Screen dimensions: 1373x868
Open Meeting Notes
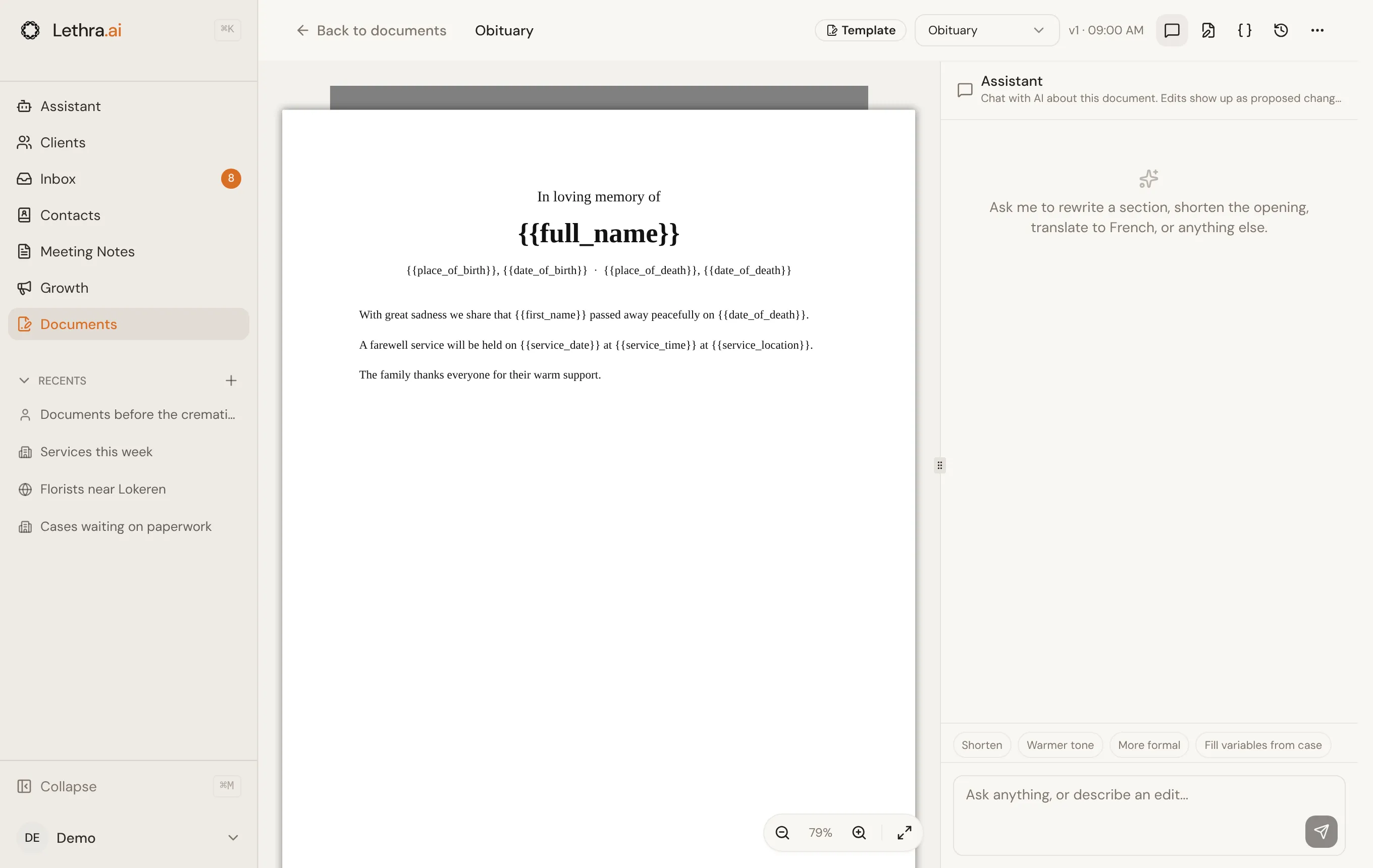point(129,251)
